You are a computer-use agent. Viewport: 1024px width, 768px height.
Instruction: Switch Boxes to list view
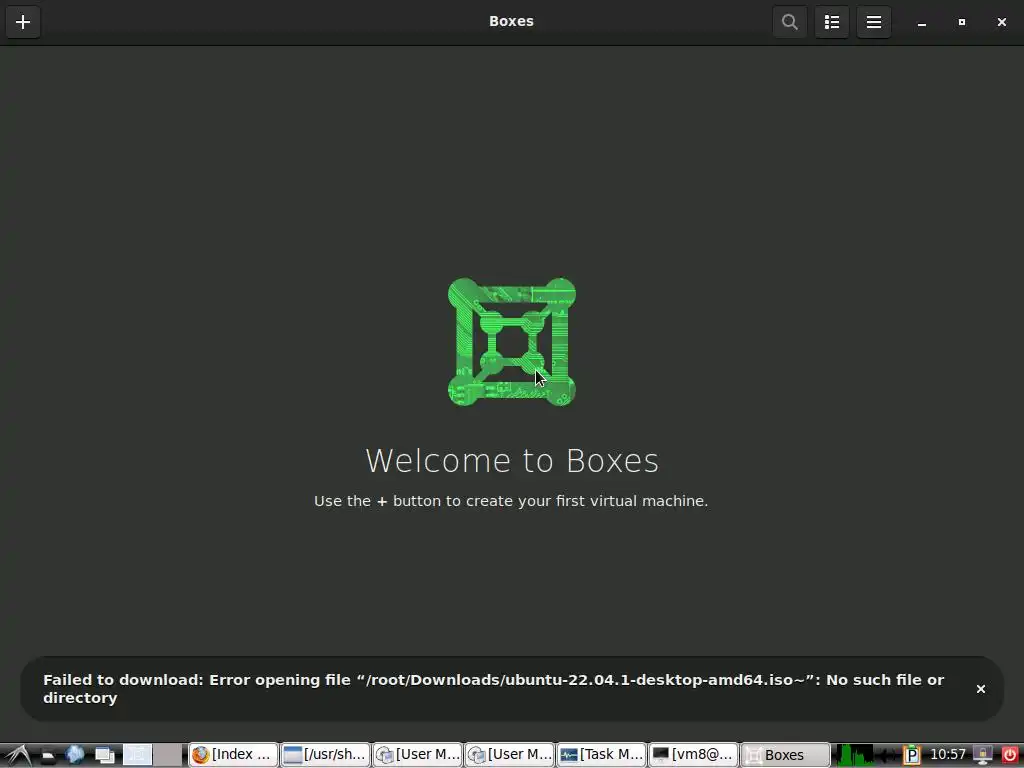pyautogui.click(x=831, y=22)
